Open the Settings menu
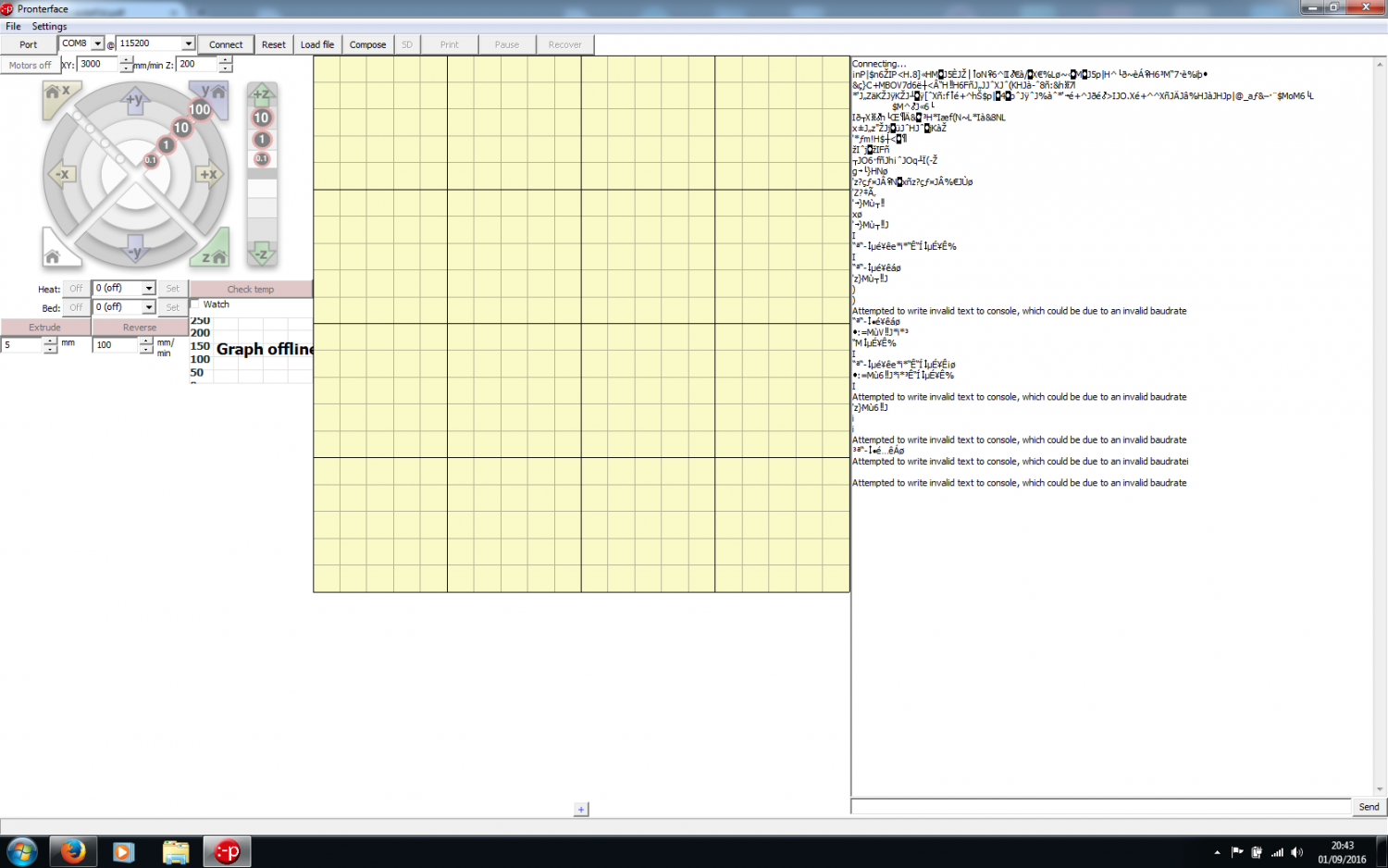Image resolution: width=1388 pixels, height=868 pixels. click(x=49, y=26)
